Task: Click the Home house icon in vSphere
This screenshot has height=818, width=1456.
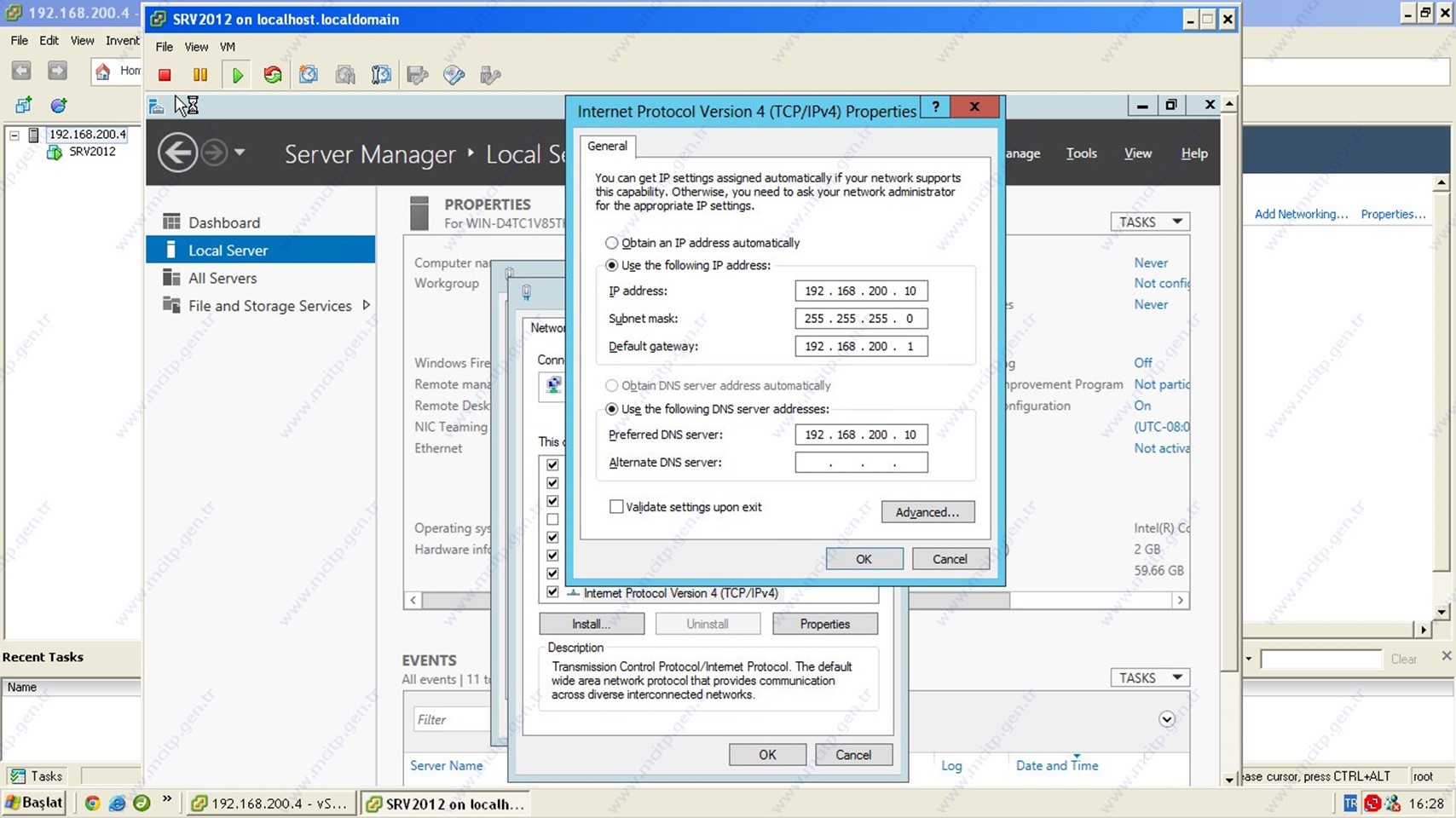Action: (x=103, y=71)
